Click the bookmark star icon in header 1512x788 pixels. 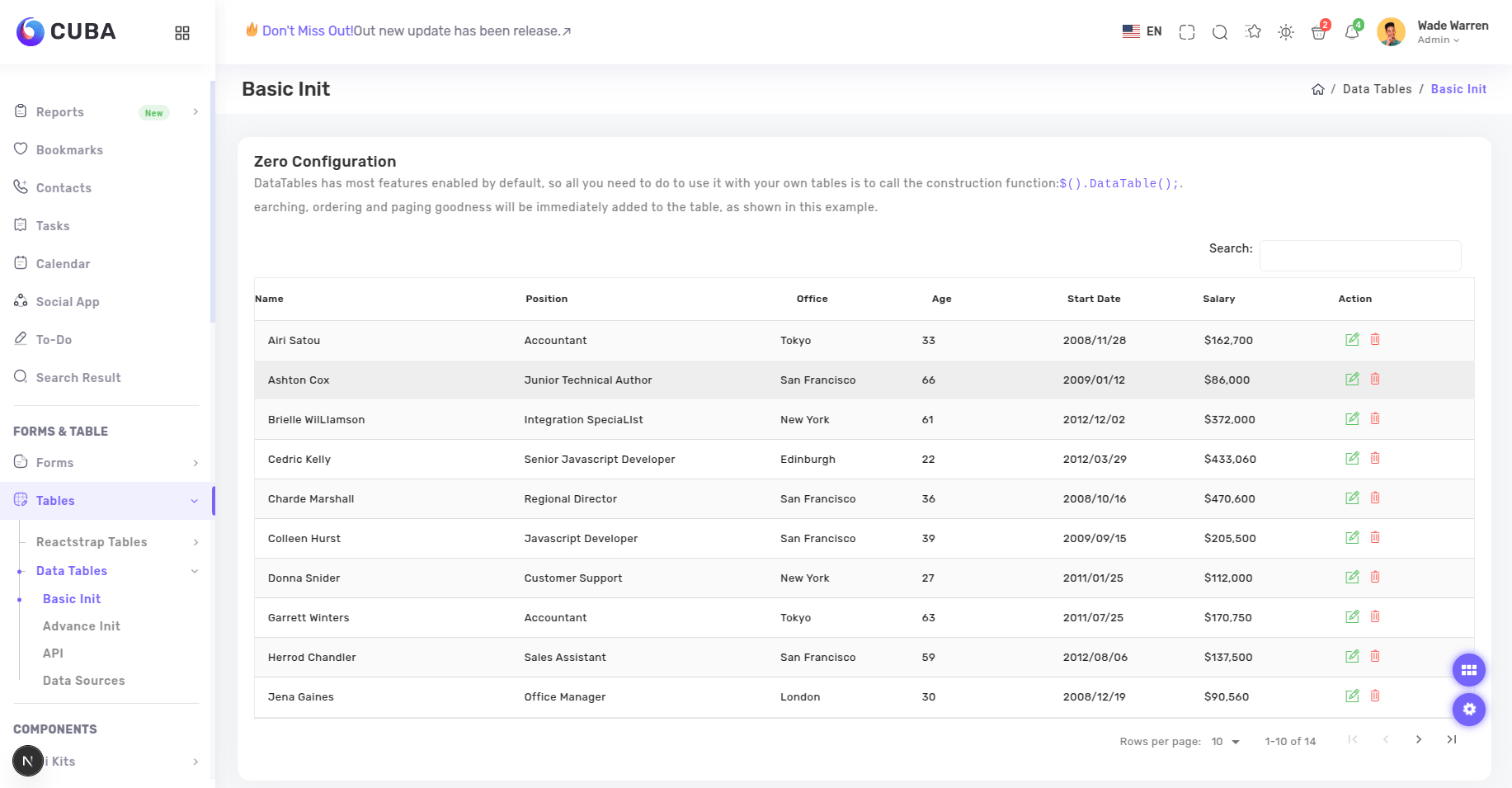[x=1253, y=32]
